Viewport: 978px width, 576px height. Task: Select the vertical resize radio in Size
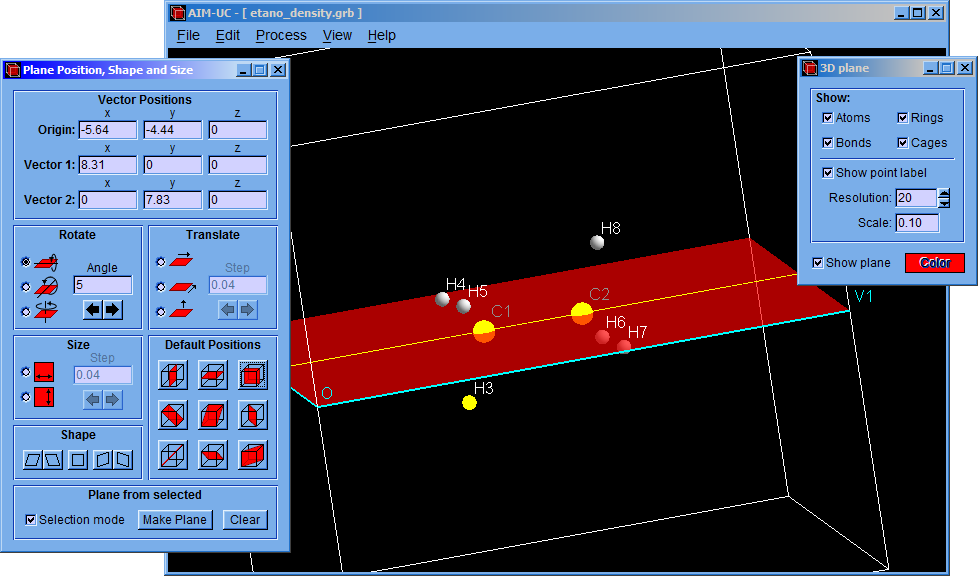click(26, 397)
